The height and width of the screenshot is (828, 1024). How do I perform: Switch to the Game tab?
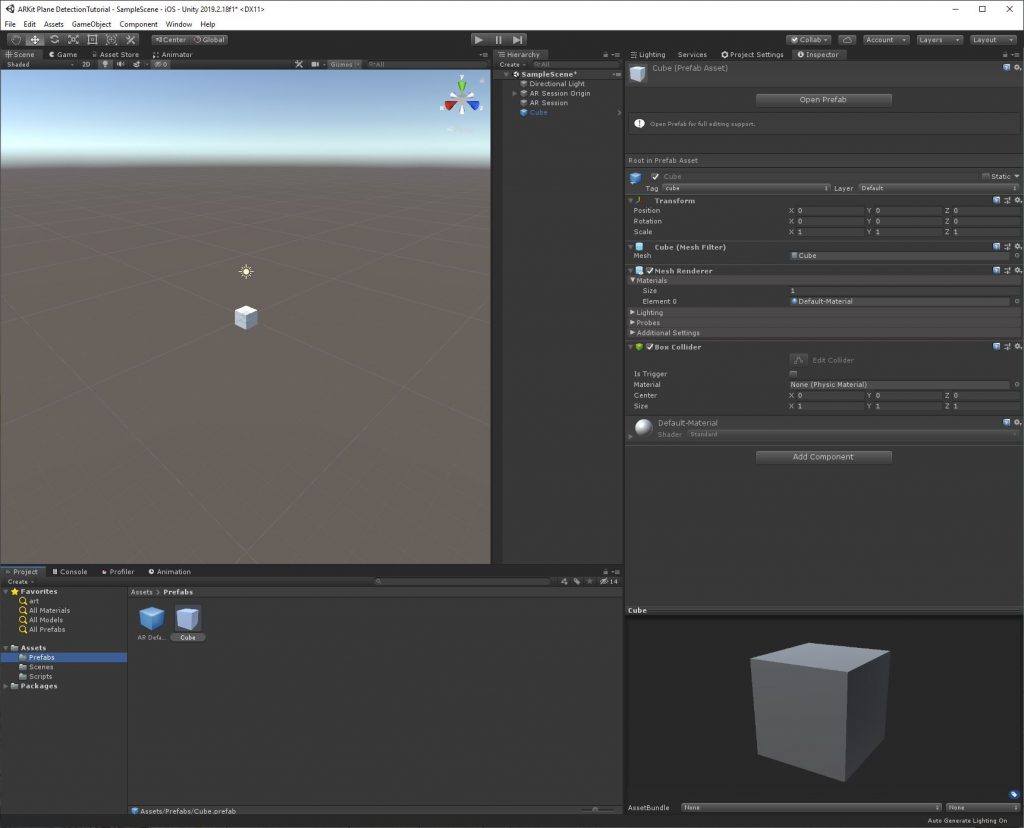[63, 55]
